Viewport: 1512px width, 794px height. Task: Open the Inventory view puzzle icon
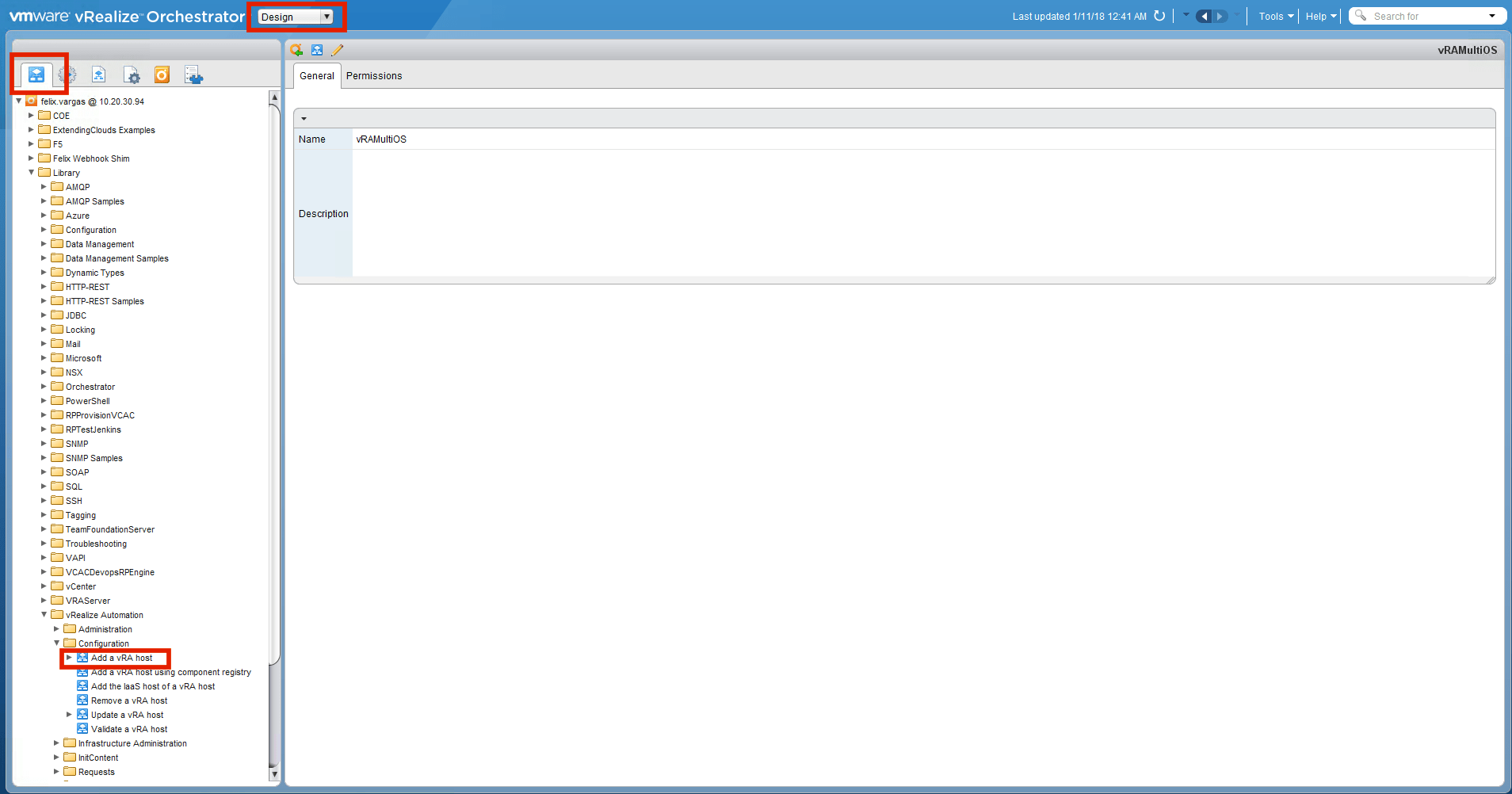193,75
